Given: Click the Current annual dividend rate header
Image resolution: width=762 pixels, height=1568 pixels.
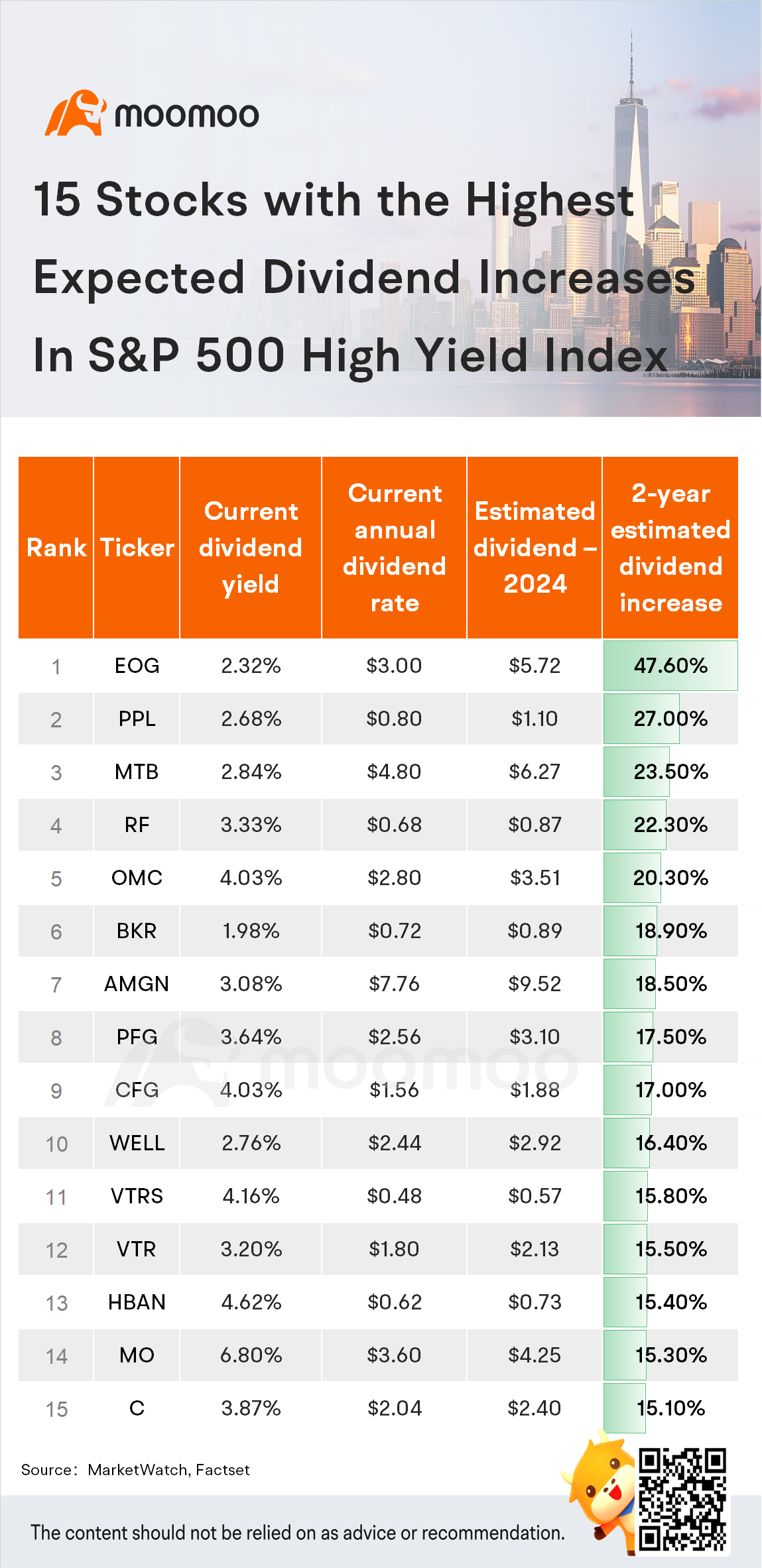Looking at the screenshot, I should click(x=395, y=548).
